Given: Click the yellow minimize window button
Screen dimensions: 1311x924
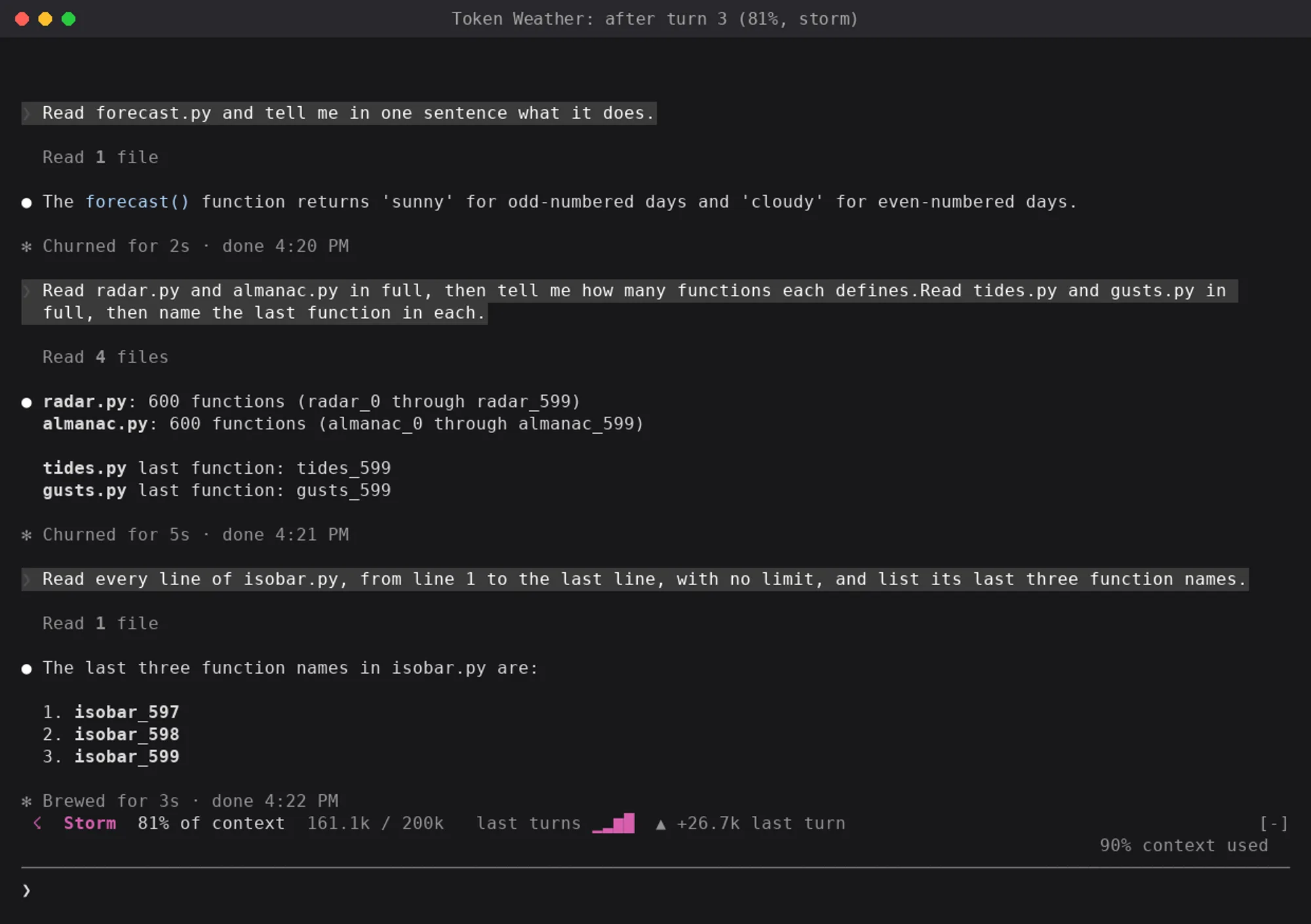Looking at the screenshot, I should [45, 19].
